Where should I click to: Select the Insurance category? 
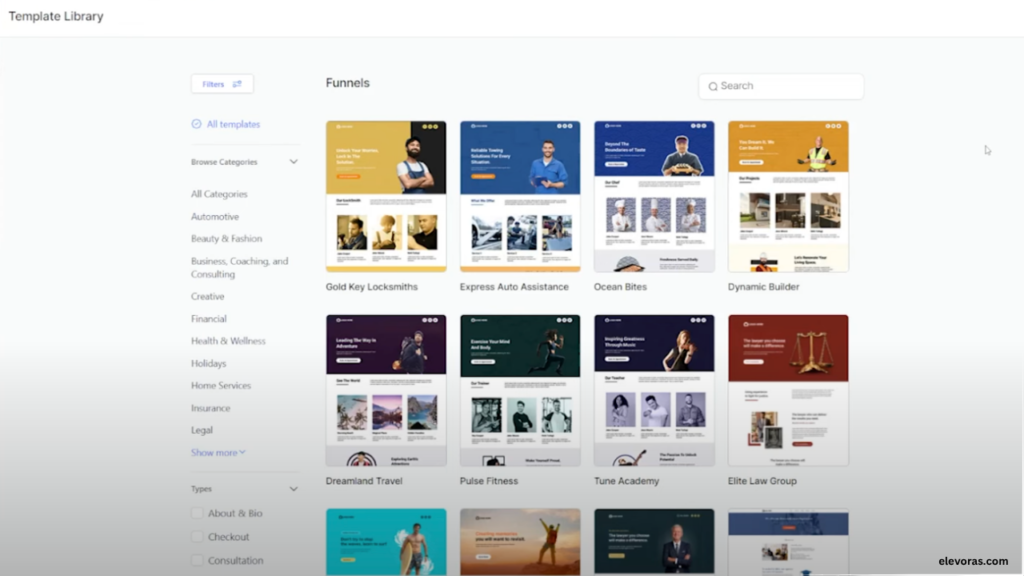(x=210, y=408)
